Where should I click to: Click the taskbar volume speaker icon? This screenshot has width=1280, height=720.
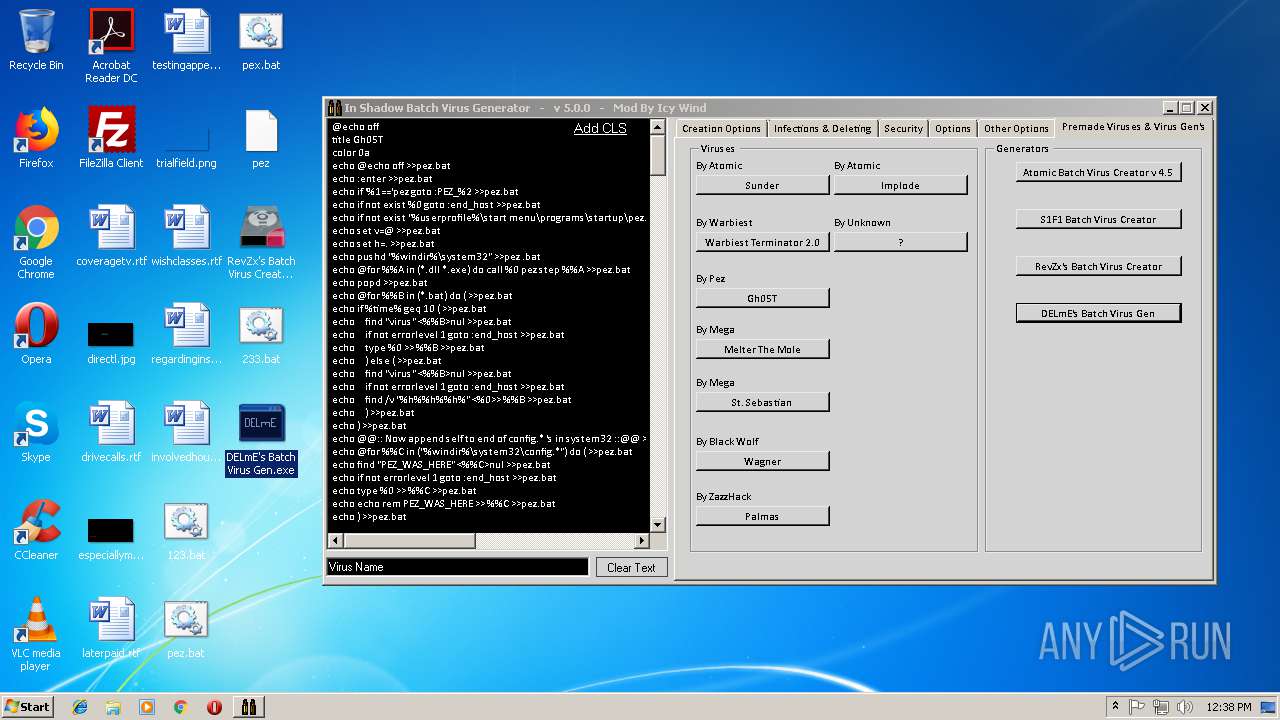(1185, 707)
